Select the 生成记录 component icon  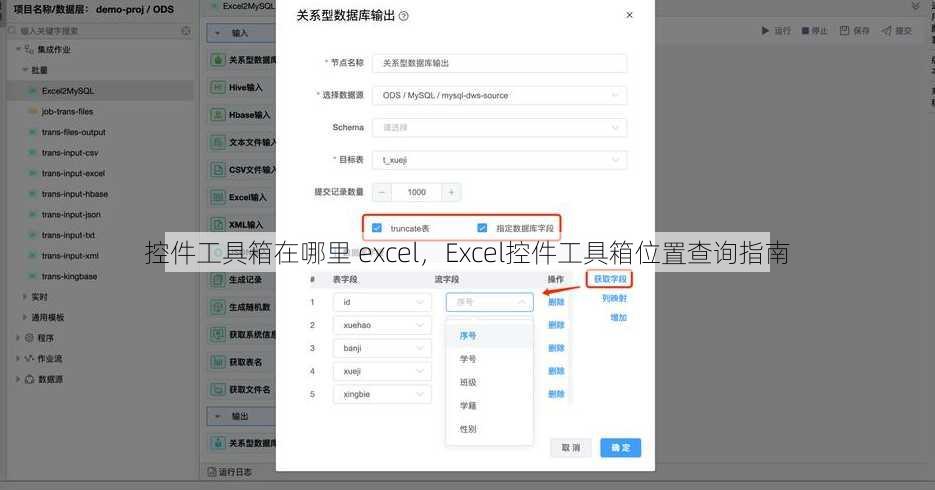pos(217,279)
